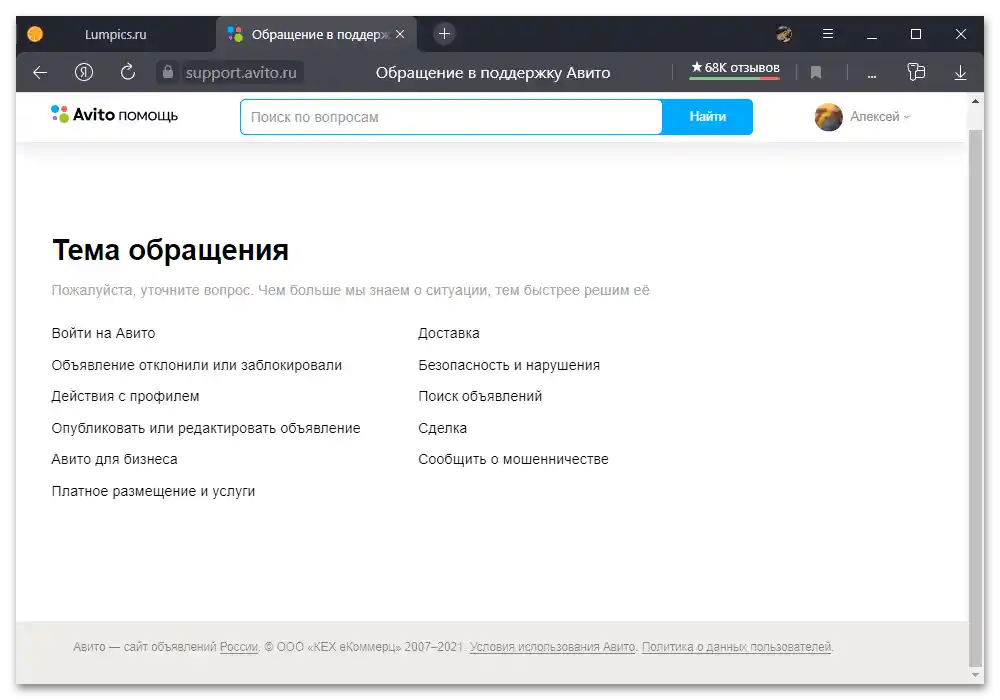The width and height of the screenshot is (1000, 700).
Task: Click the padlock site security icon
Action: (x=168, y=72)
